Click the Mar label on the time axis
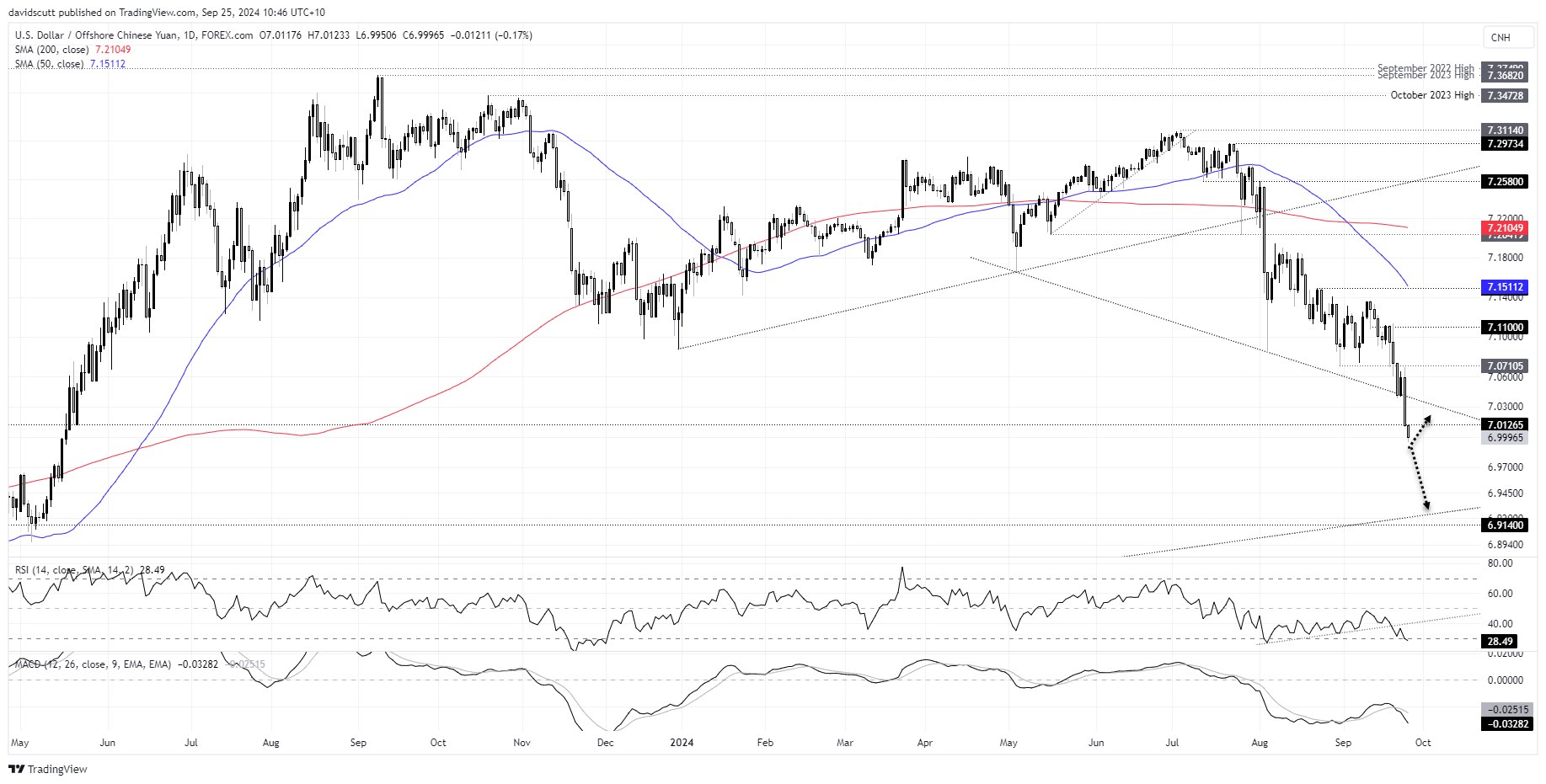 (845, 743)
